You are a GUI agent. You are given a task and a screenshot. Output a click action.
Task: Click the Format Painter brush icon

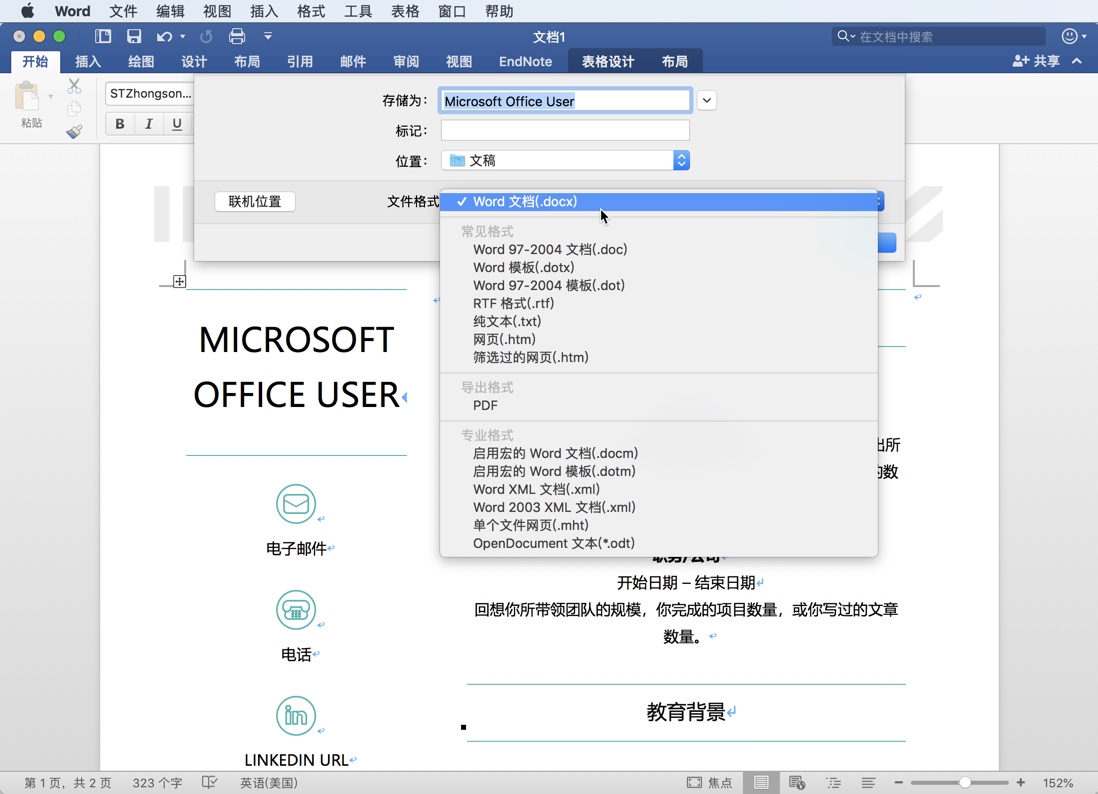pyautogui.click(x=74, y=131)
